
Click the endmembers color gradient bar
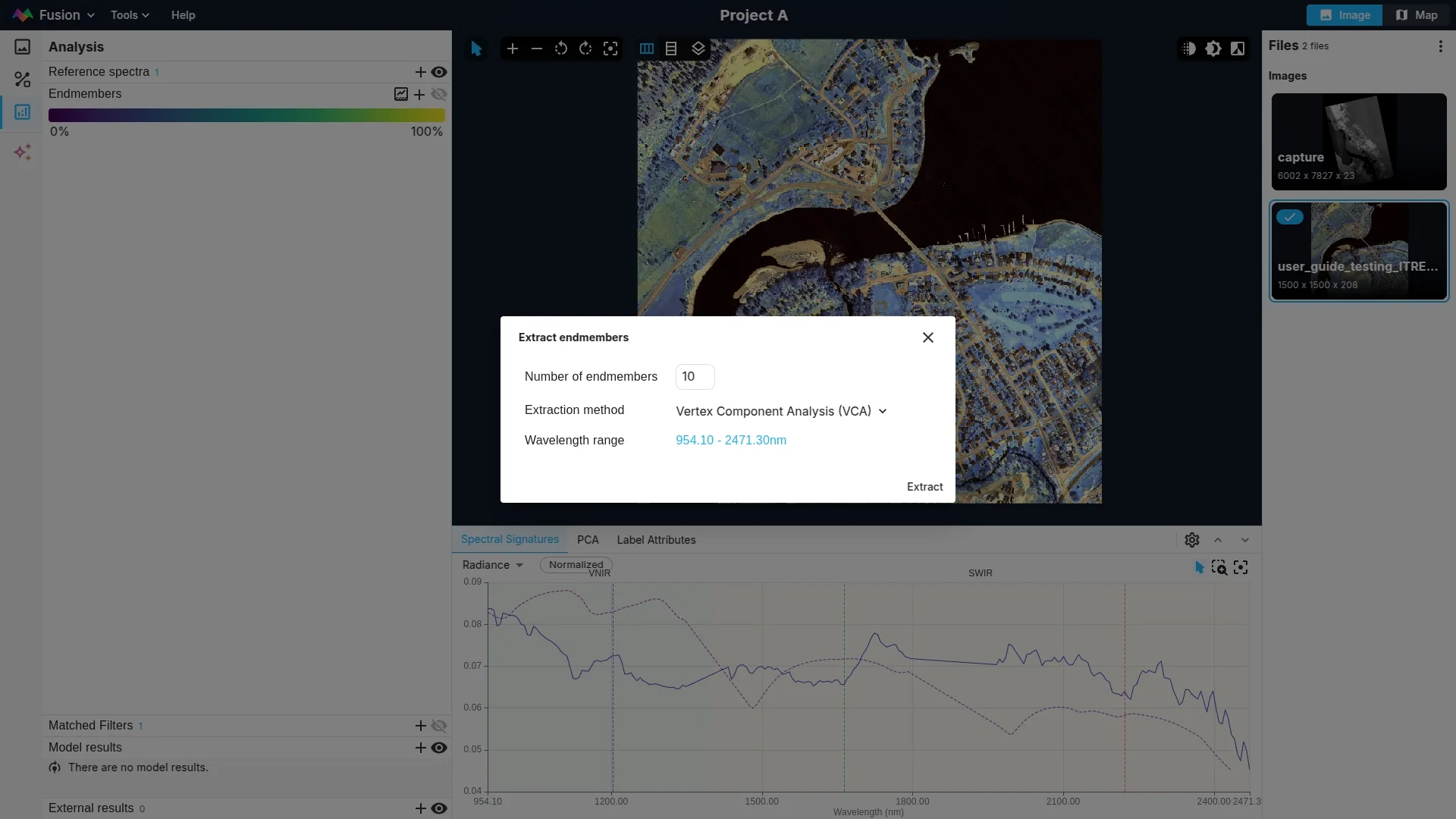click(246, 115)
